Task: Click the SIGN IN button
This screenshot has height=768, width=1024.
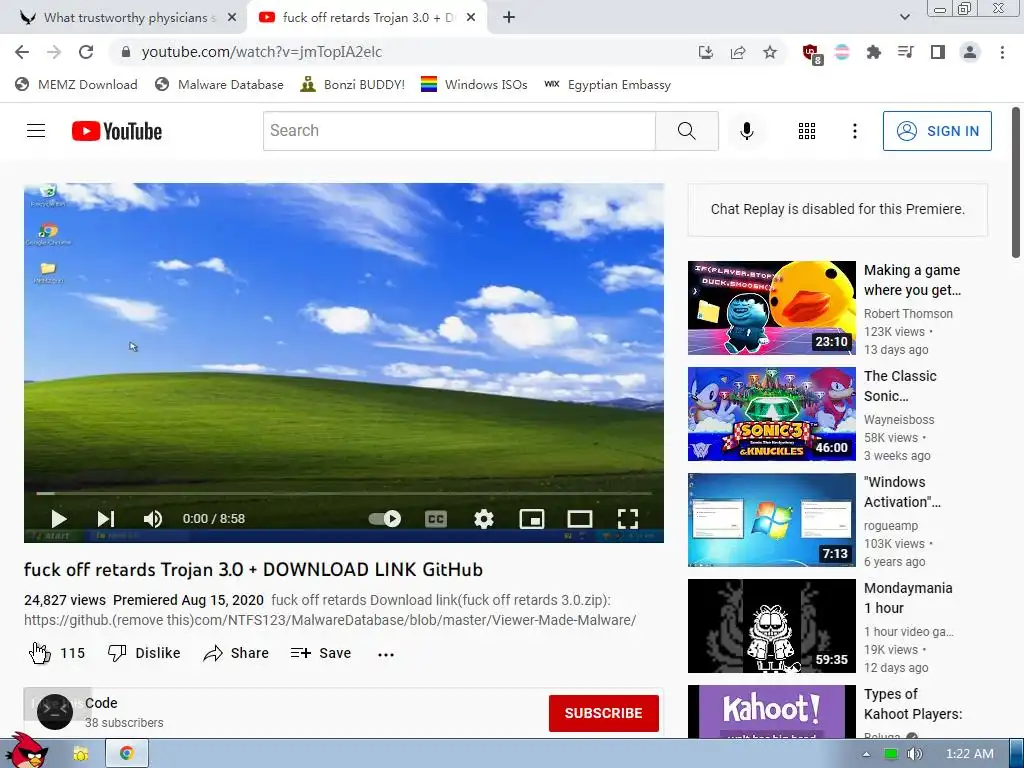Action: click(x=937, y=131)
